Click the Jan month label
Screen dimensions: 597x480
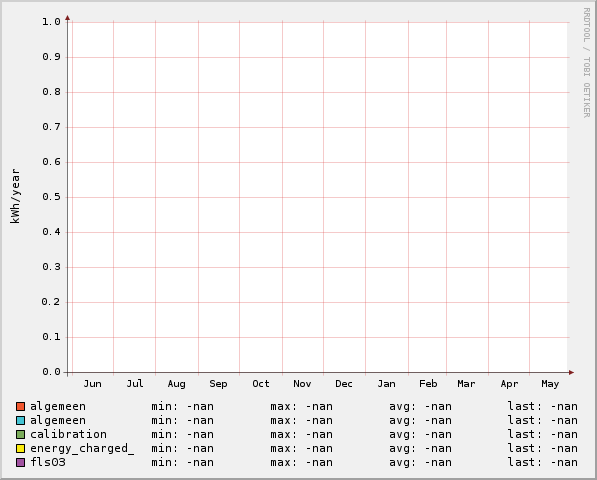tap(386, 383)
